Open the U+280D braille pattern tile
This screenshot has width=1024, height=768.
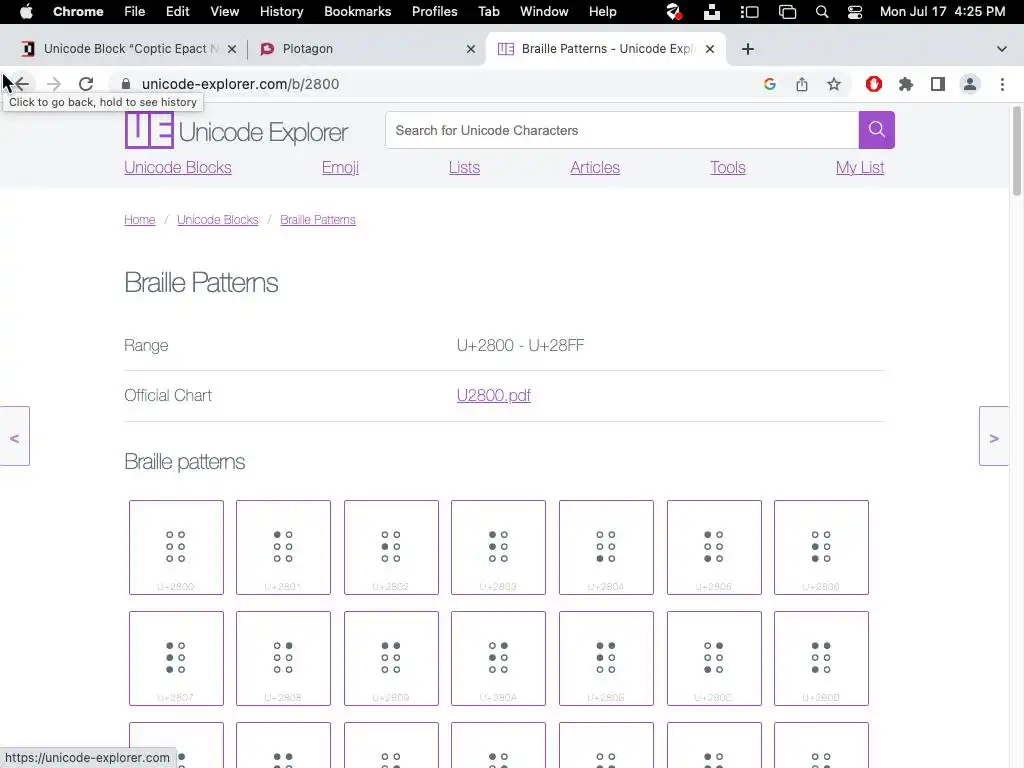(821, 658)
